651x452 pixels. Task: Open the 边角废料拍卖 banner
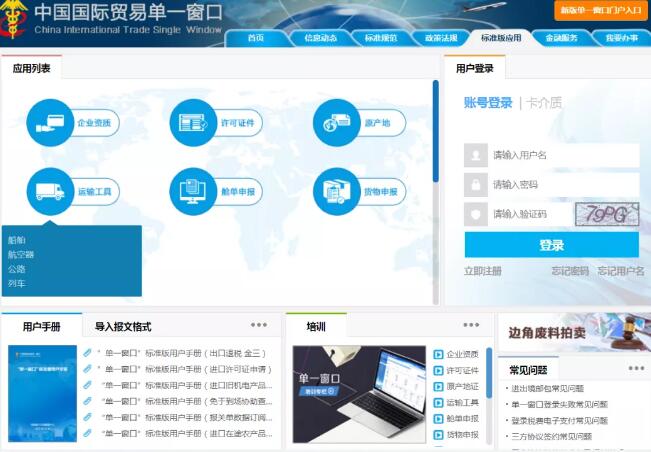pos(574,332)
